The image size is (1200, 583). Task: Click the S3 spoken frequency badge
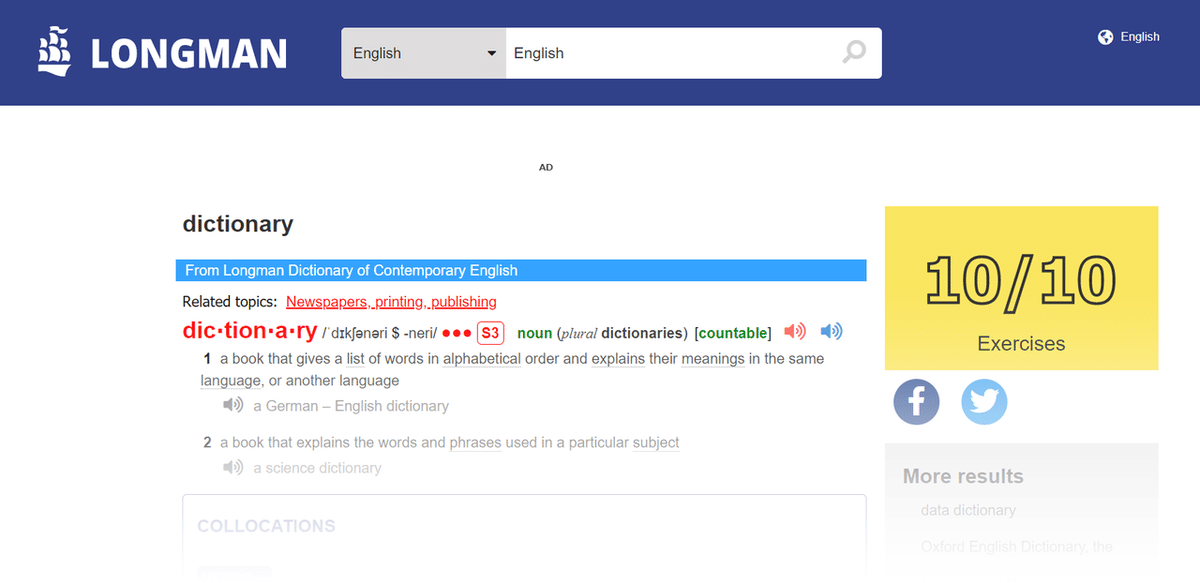[x=490, y=333]
